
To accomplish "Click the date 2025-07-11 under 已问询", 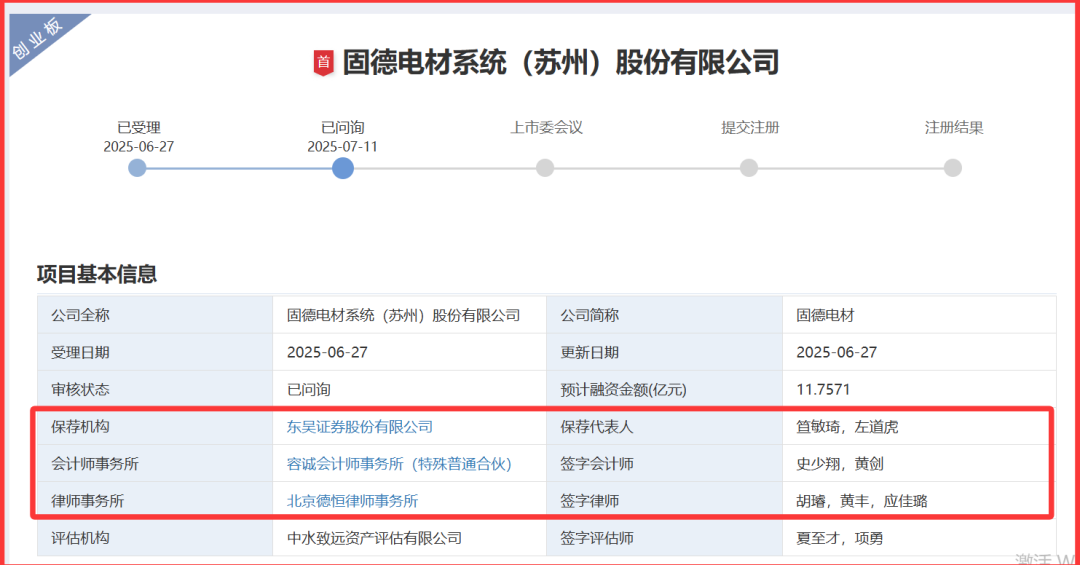I will (x=342, y=147).
